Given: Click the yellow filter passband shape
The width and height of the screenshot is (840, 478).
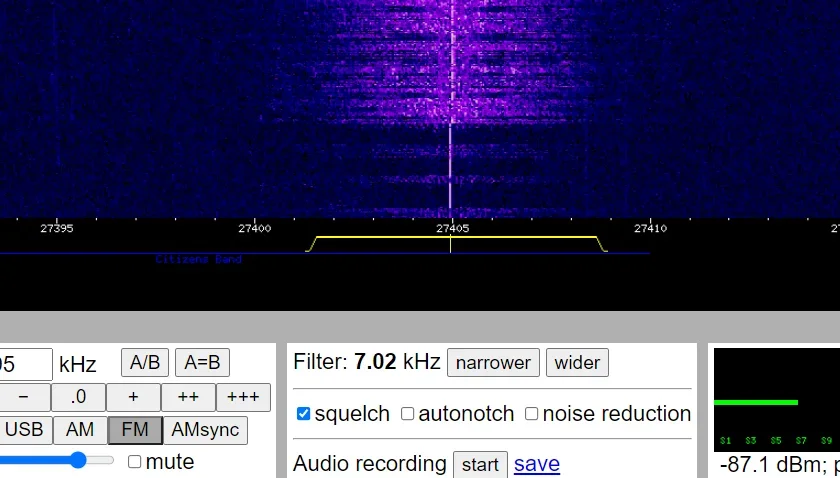Looking at the screenshot, I should point(456,244).
